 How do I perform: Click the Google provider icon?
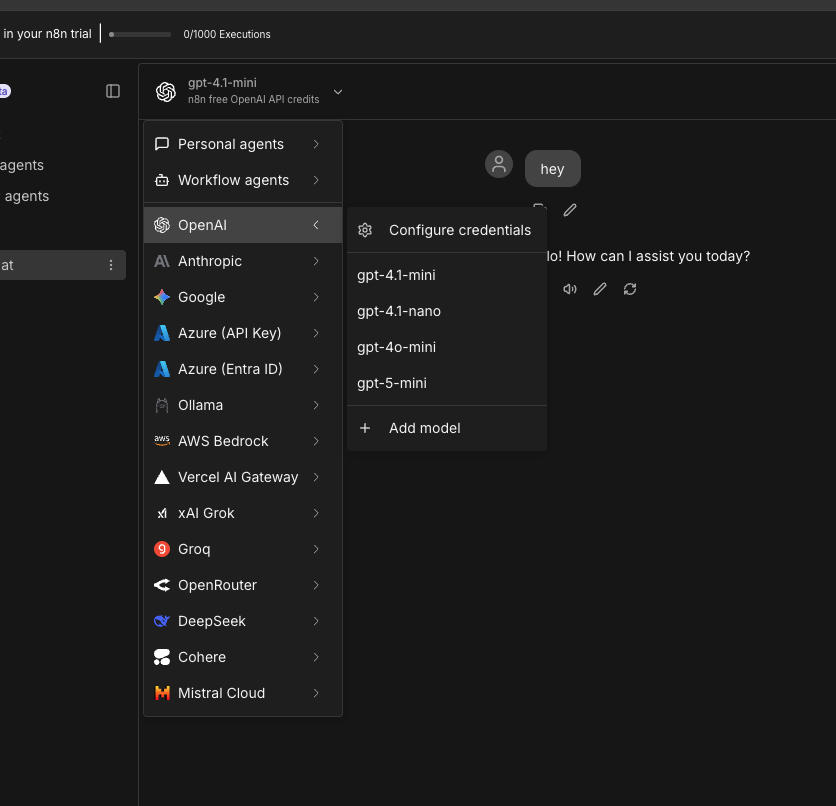(x=162, y=297)
